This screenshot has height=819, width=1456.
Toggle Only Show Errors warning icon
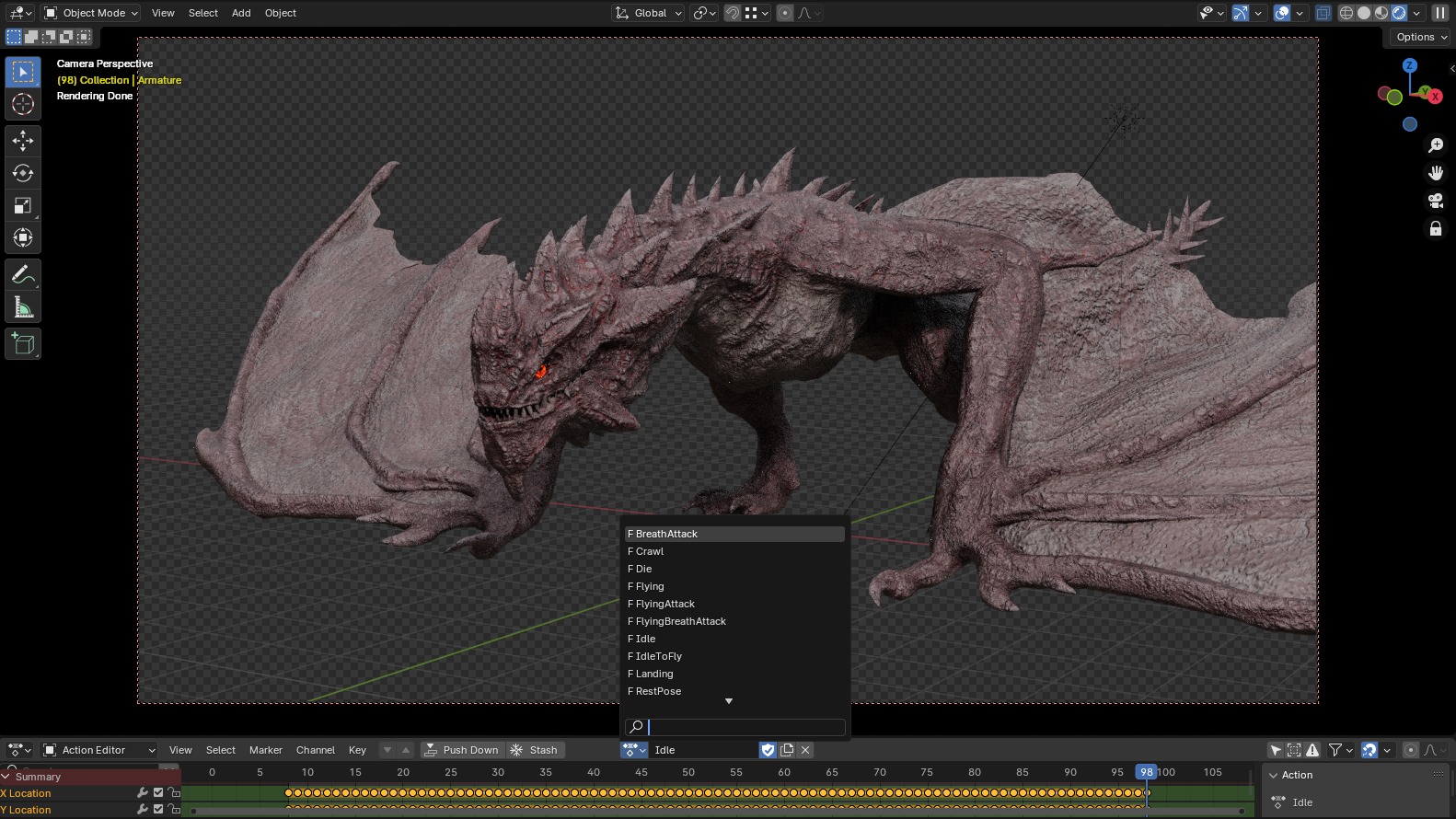[x=1312, y=750]
